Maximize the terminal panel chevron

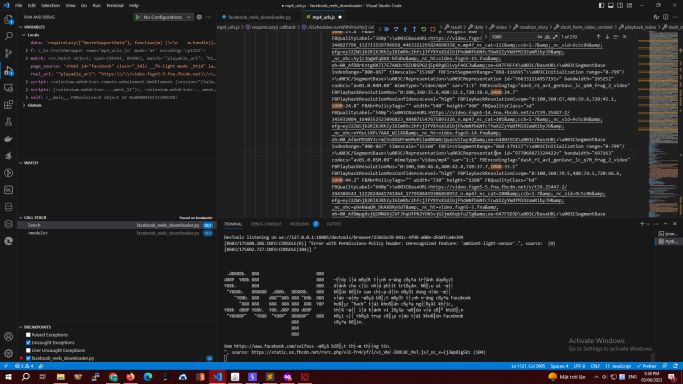click(666, 224)
